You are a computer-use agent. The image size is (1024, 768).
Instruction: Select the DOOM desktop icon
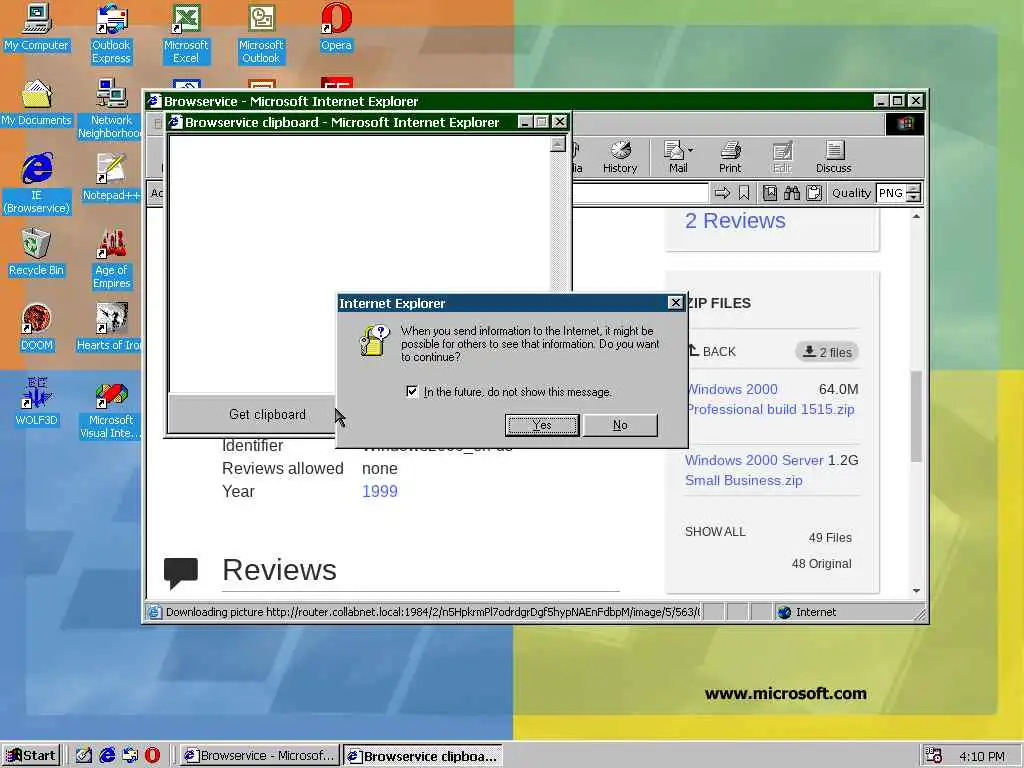tap(36, 327)
